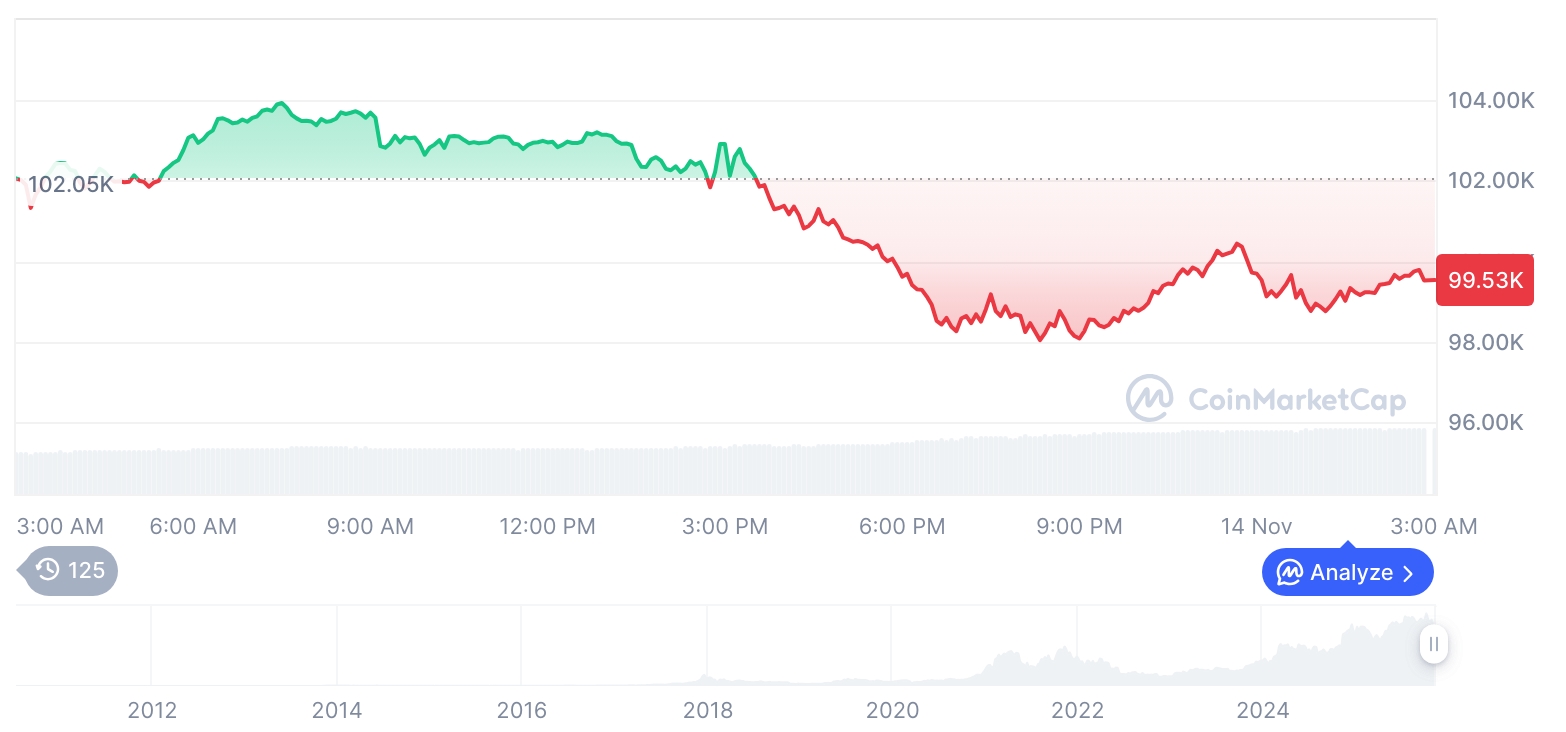Click the 14 Nov date label
Screen dimensions: 1566x732
coord(1256,526)
